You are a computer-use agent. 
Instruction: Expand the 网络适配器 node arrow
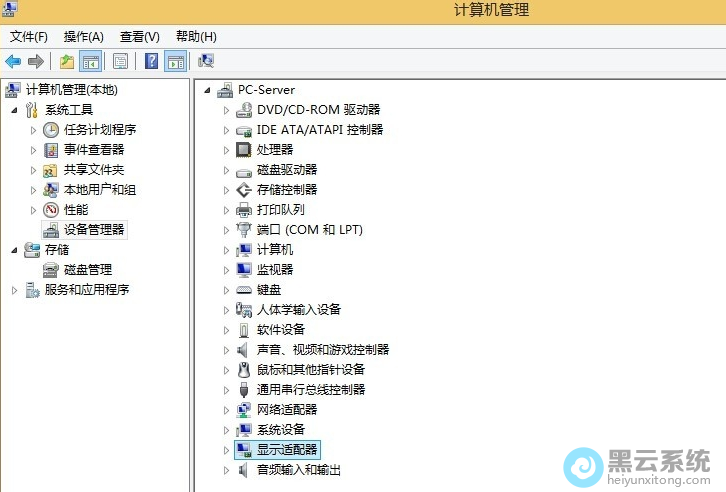click(227, 410)
